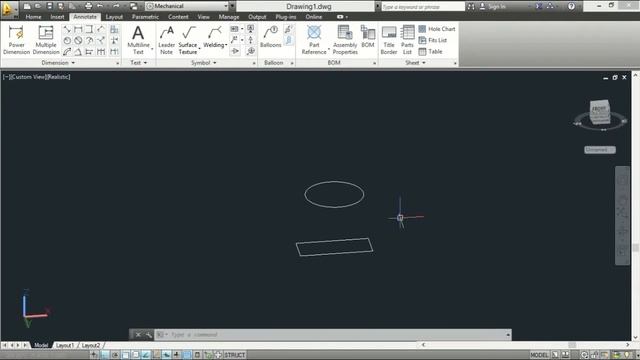
Task: Insert a Title Border
Action: tap(389, 40)
